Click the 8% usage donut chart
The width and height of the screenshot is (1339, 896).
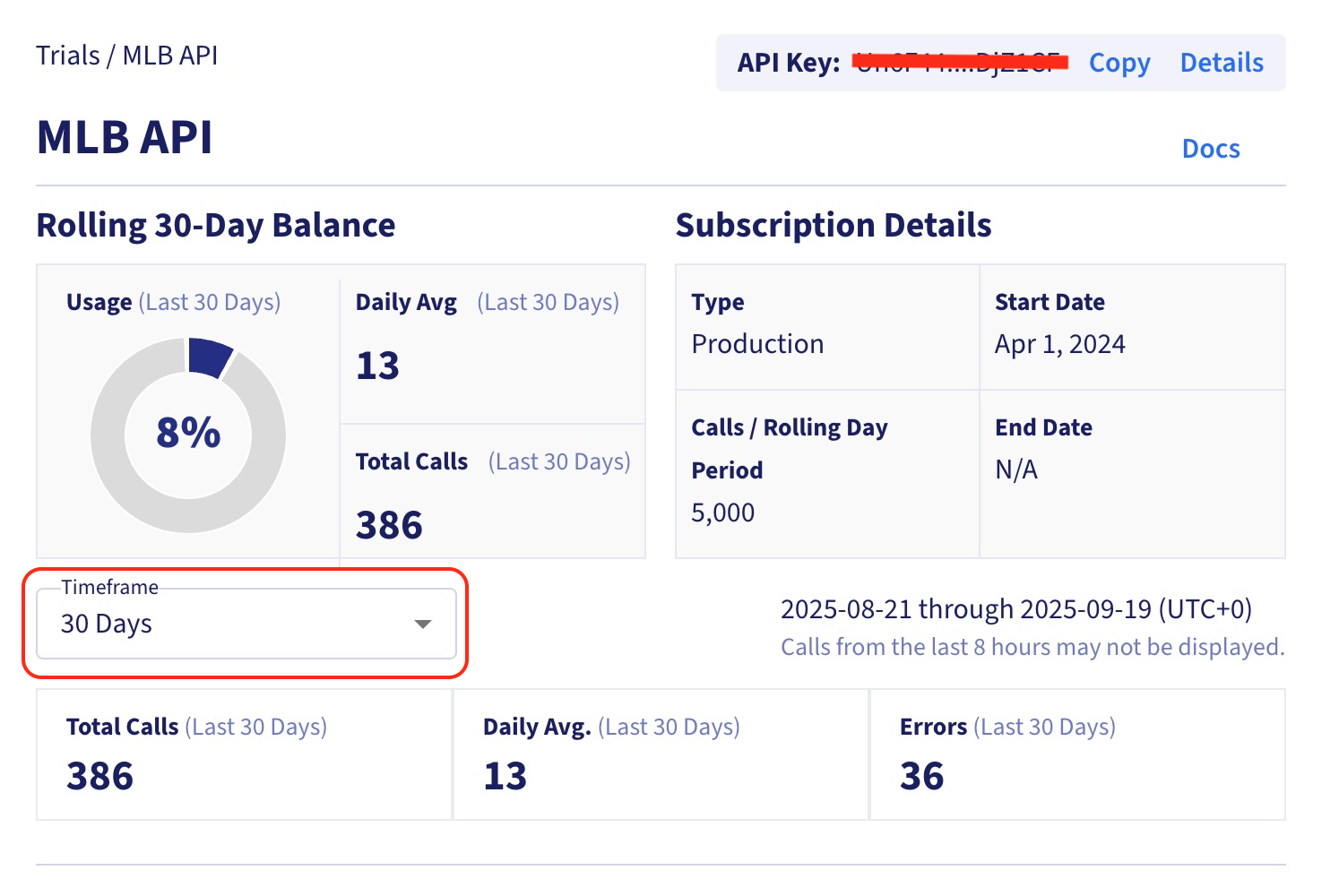click(x=188, y=435)
